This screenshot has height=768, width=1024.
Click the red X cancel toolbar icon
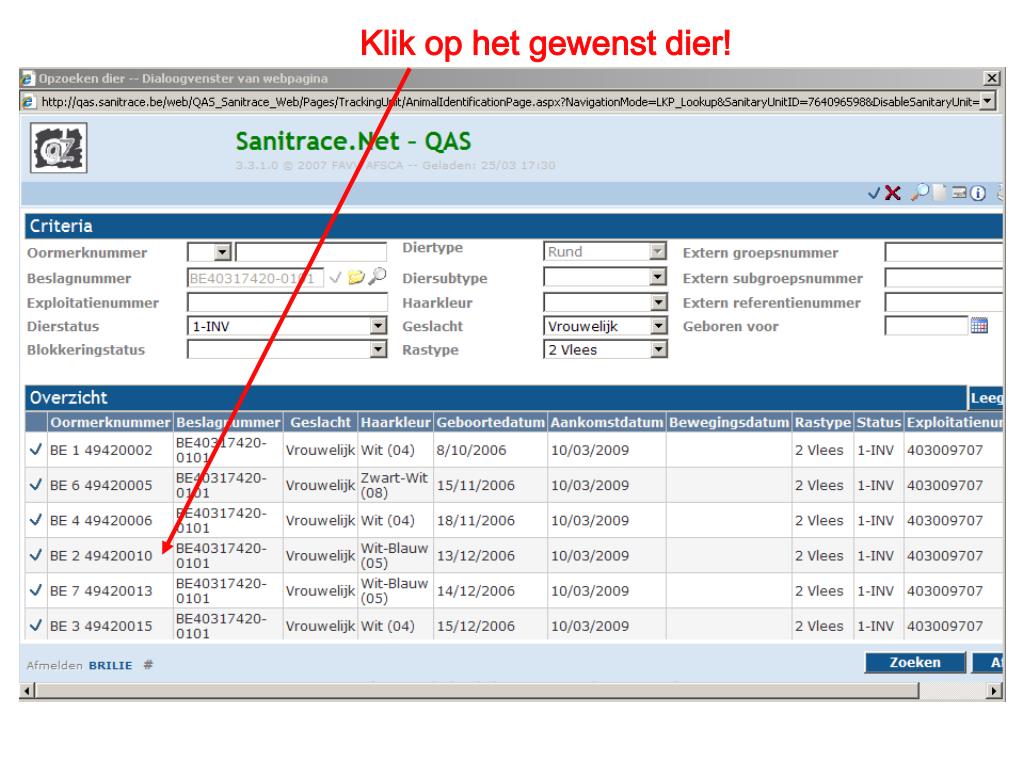pyautogui.click(x=892, y=193)
